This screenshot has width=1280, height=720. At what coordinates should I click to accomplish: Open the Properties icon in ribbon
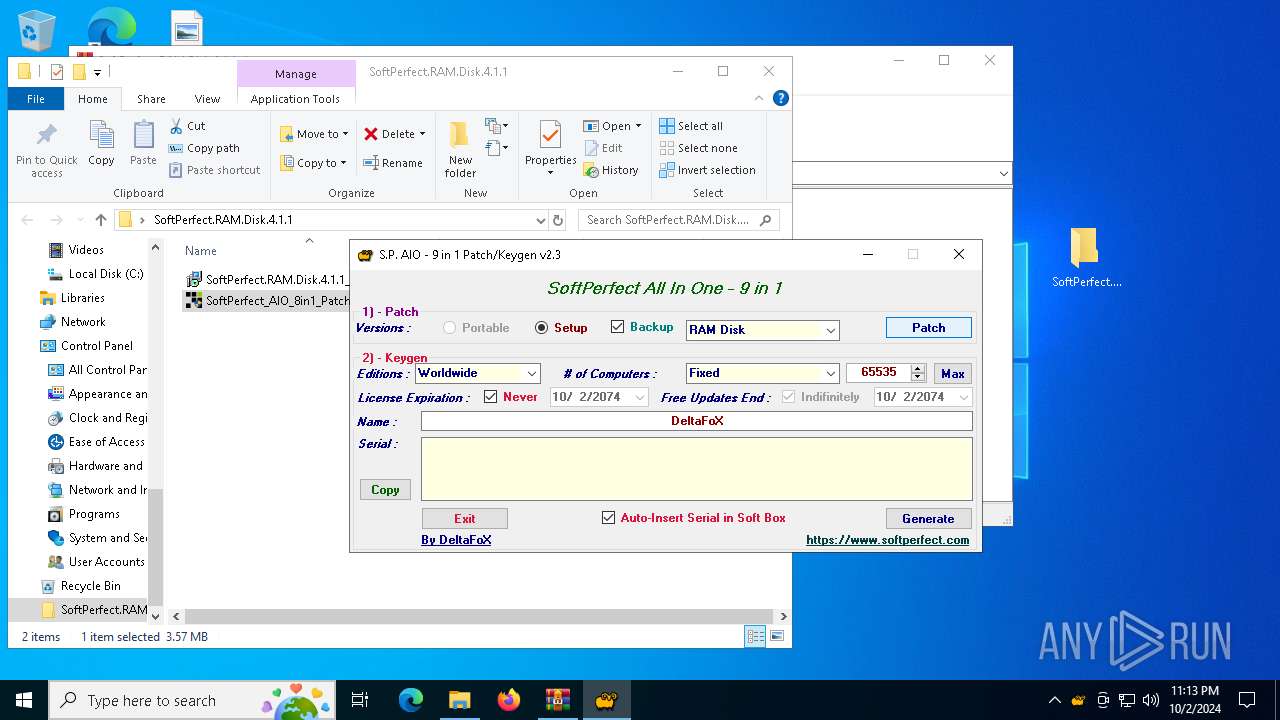click(x=550, y=136)
